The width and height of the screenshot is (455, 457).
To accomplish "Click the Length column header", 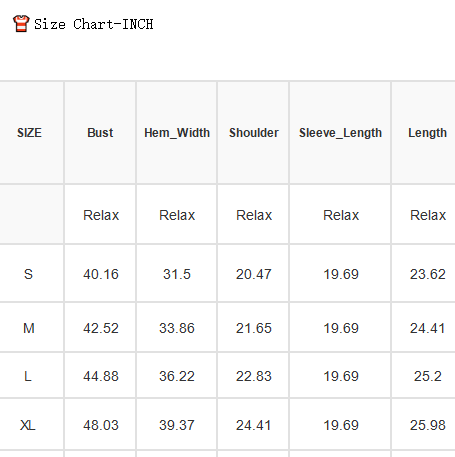I will pos(428,133).
